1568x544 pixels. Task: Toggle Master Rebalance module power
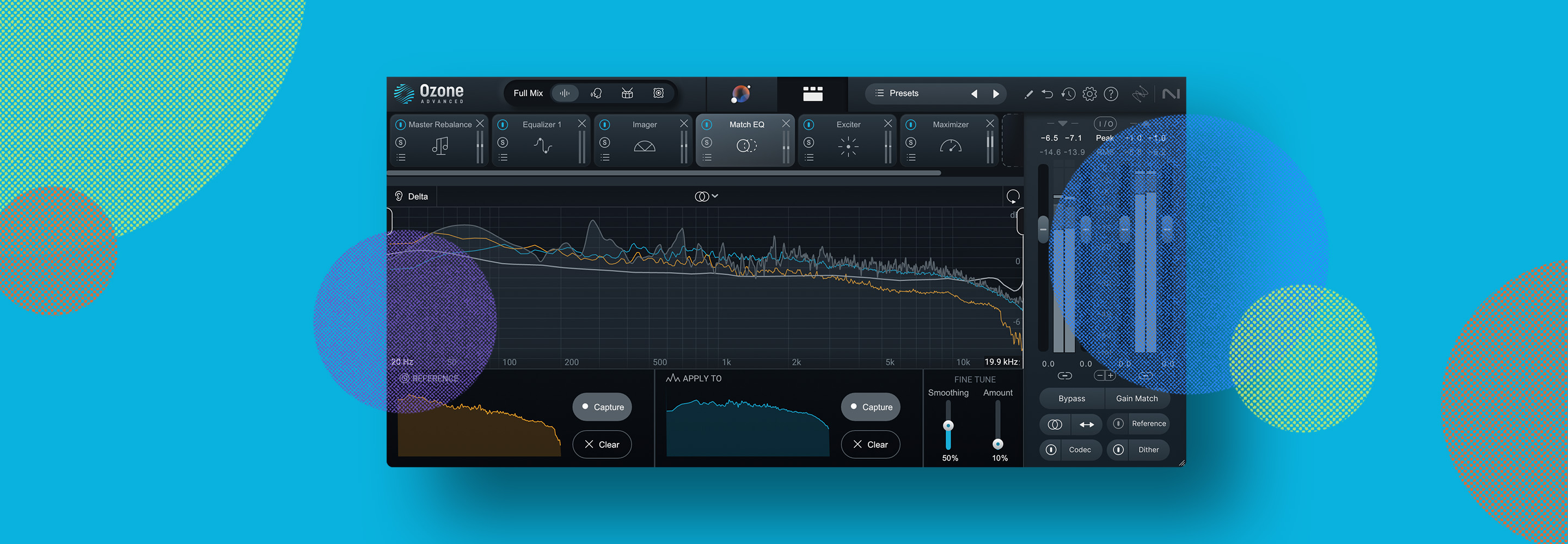tap(401, 125)
